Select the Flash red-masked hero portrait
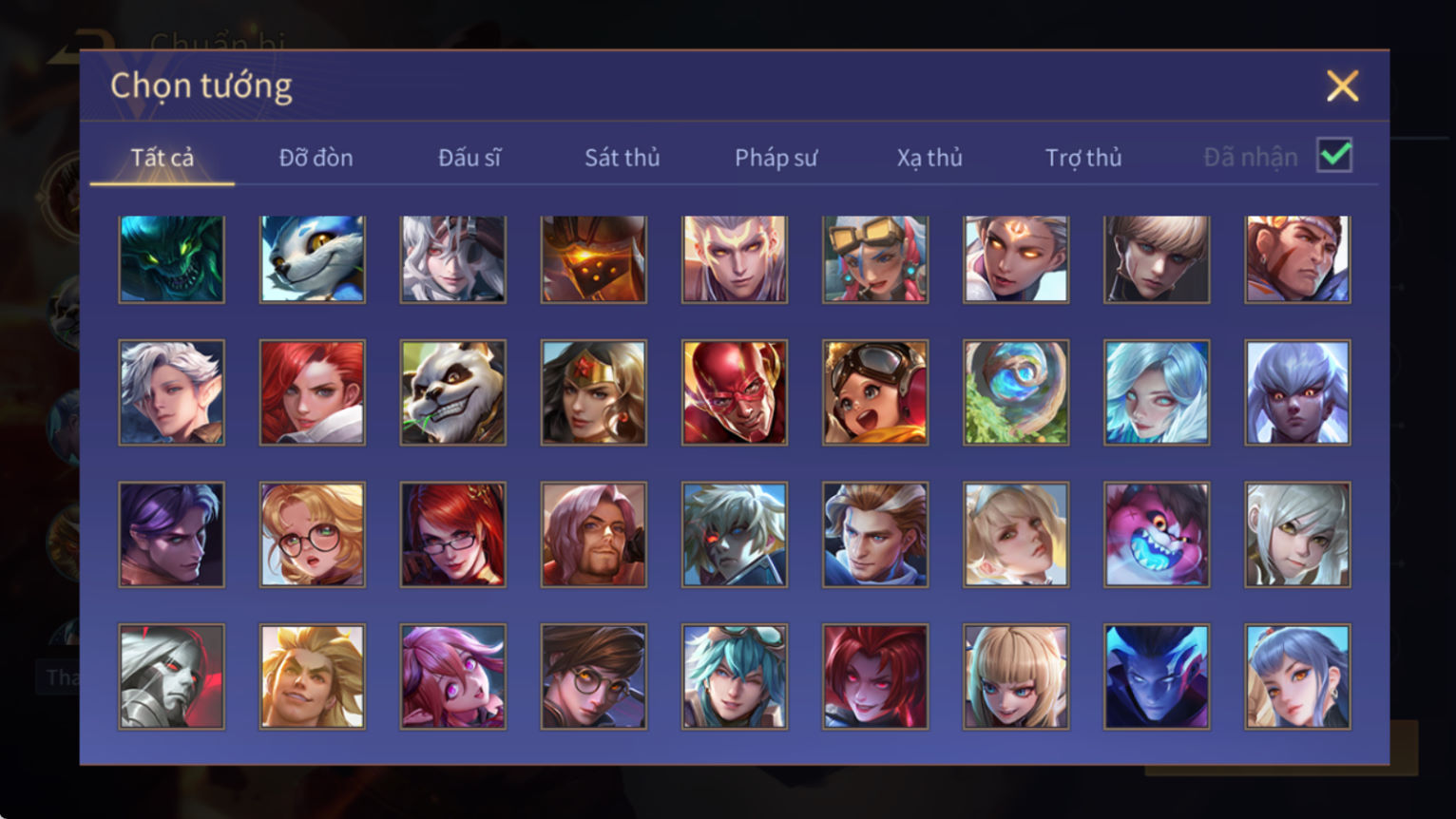The width and height of the screenshot is (1456, 819). pos(735,392)
